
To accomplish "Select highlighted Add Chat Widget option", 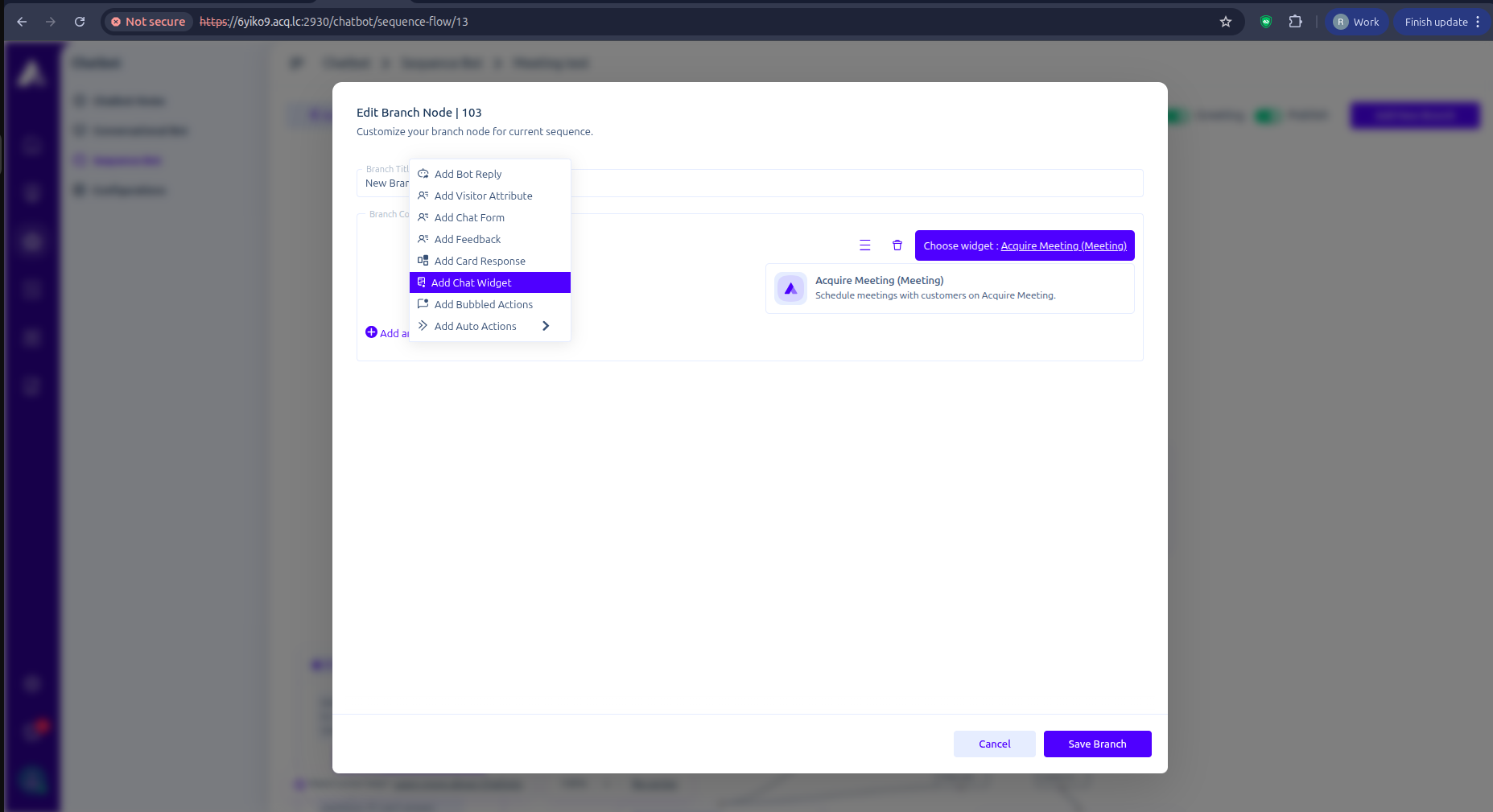I will [490, 282].
